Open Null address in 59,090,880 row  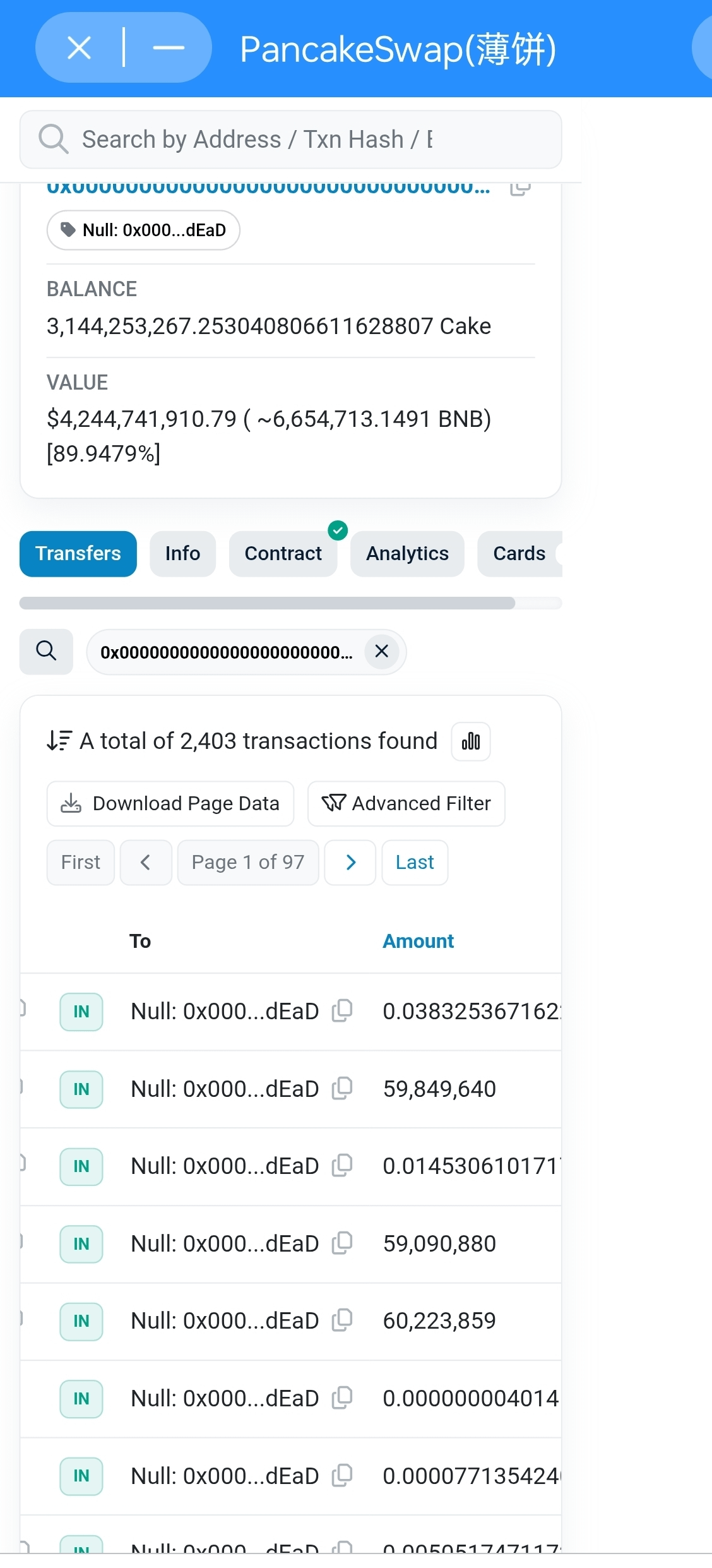tap(225, 1244)
